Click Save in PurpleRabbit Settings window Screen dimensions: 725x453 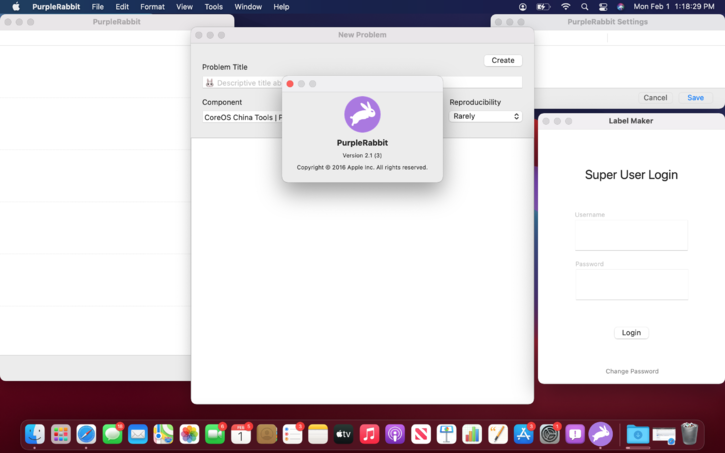tap(695, 98)
